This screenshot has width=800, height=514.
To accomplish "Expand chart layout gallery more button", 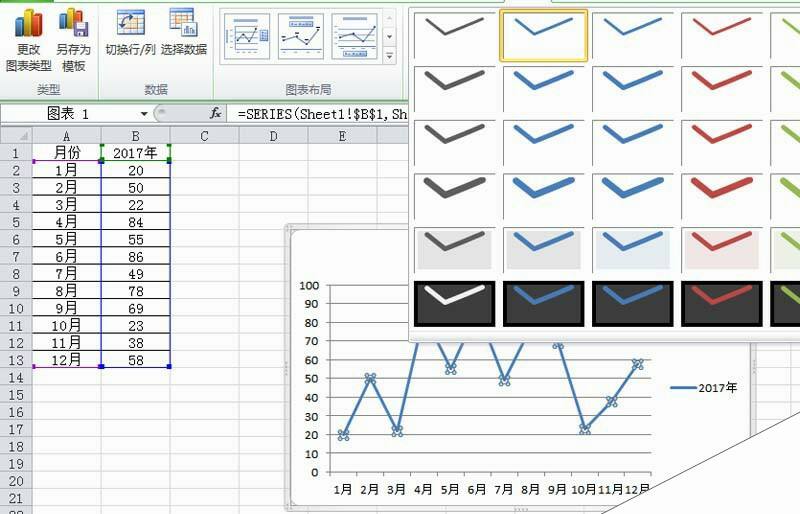I will (x=389, y=55).
